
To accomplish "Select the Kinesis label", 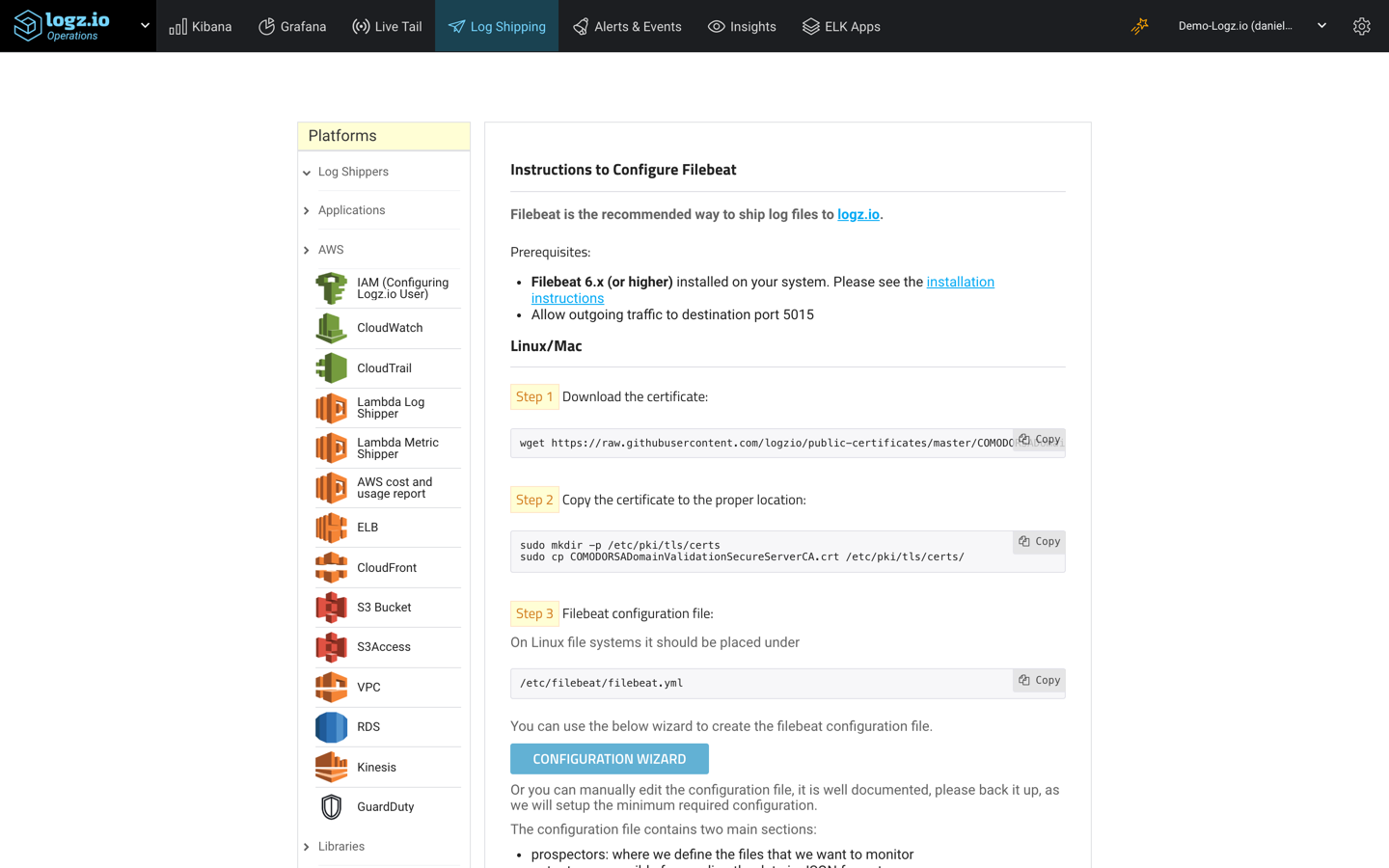I will point(376,768).
